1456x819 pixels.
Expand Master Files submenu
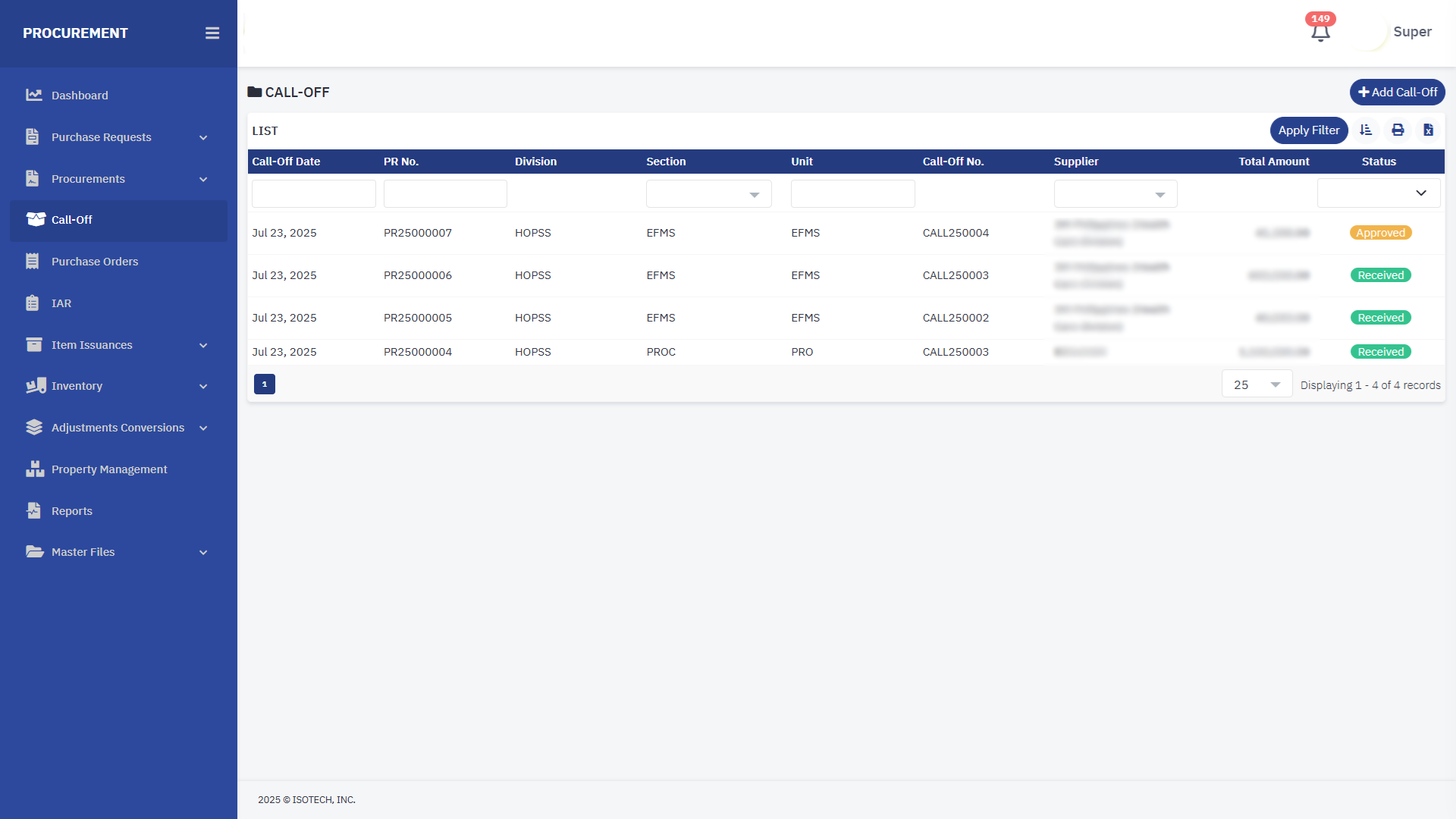pyautogui.click(x=203, y=552)
